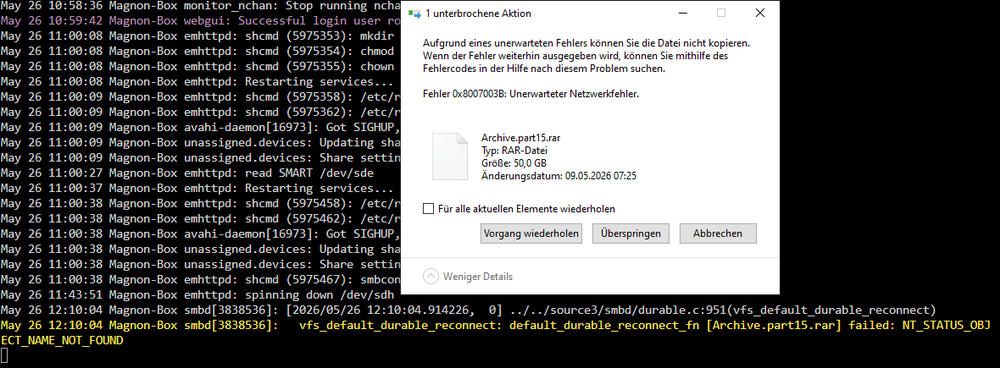This screenshot has width=1000, height=368.
Task: Click the Fehler 0x8007003B error text
Action: pyautogui.click(x=531, y=94)
